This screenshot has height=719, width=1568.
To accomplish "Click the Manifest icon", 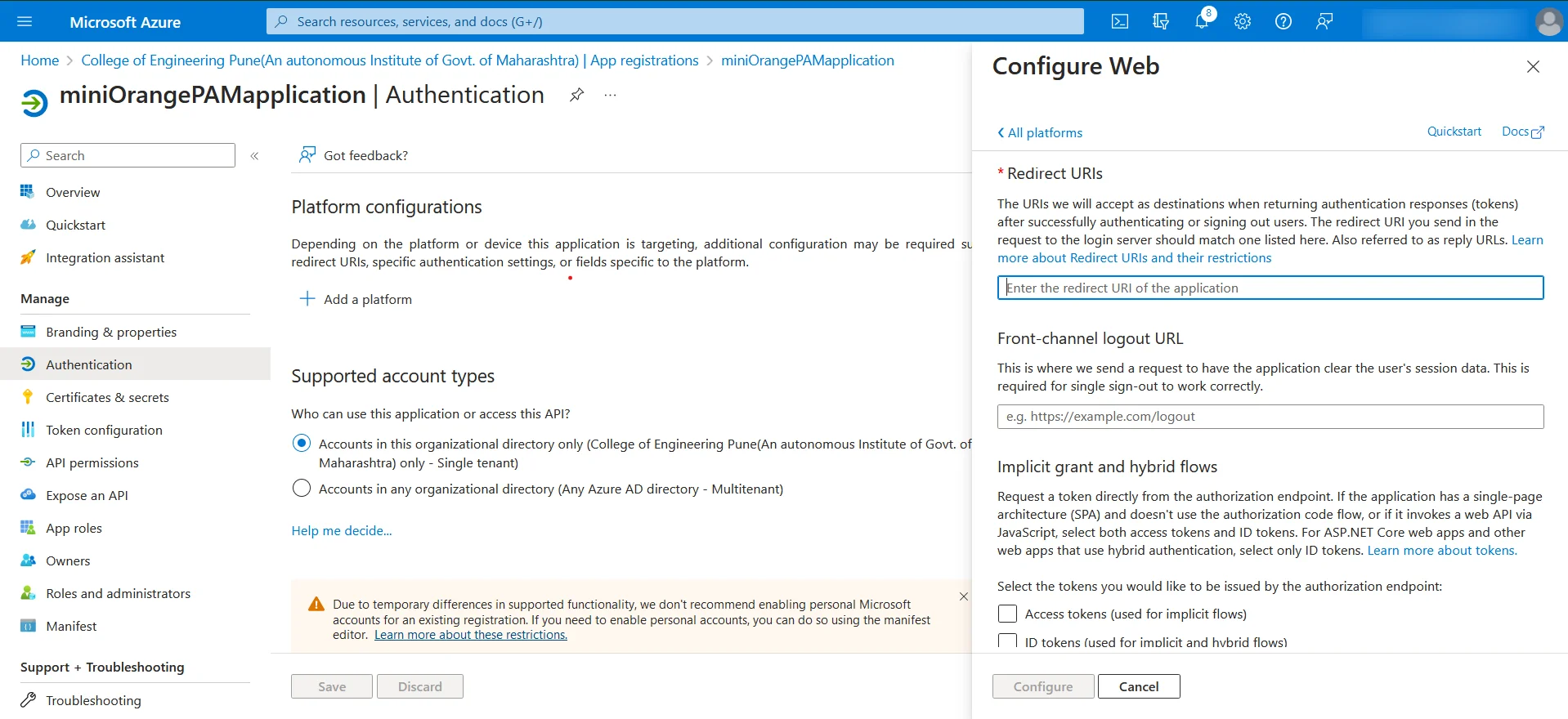I will click(x=28, y=626).
